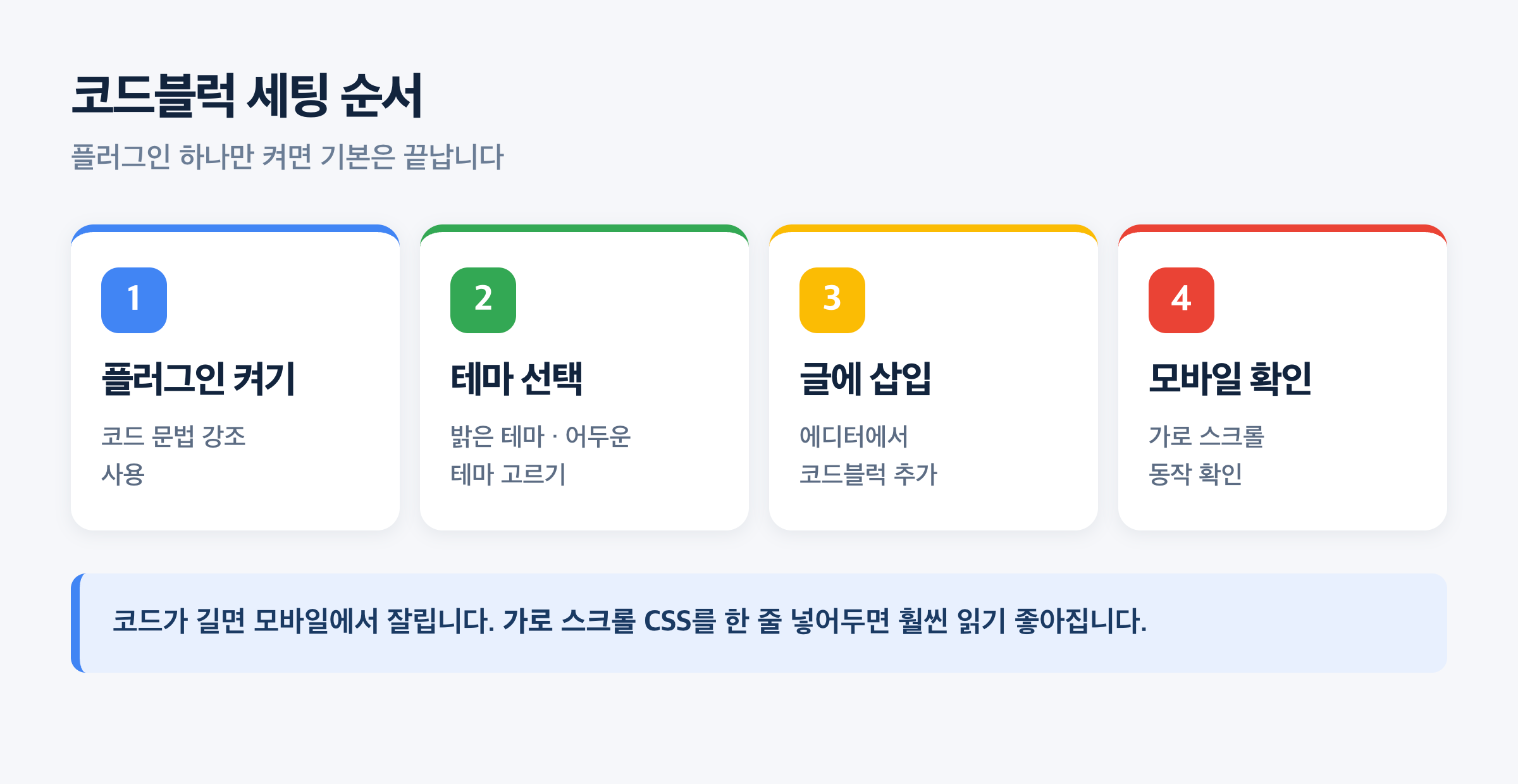Click the green top stripe of card two

click(584, 228)
